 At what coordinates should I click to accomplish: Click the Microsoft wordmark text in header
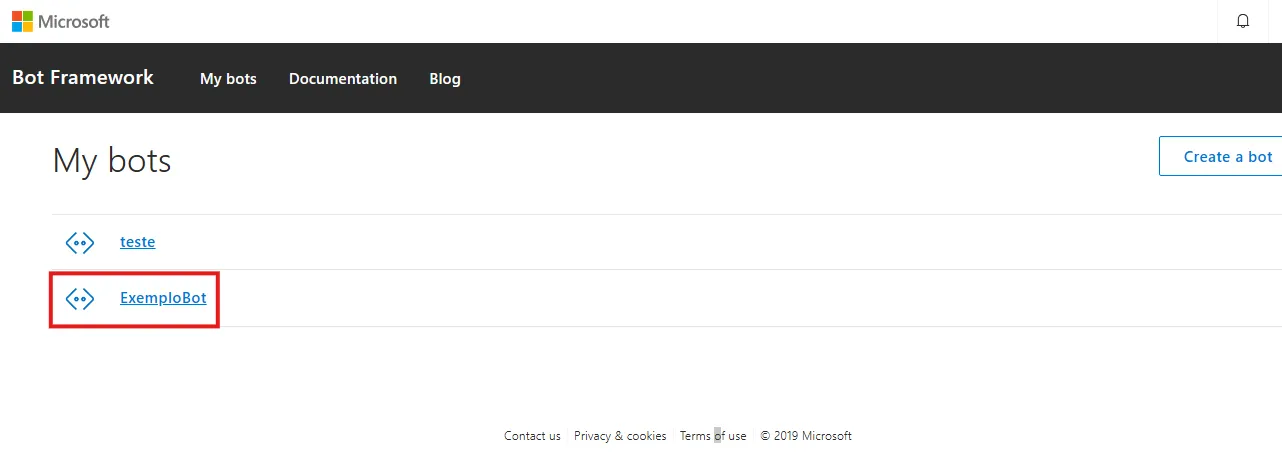pyautogui.click(x=74, y=21)
